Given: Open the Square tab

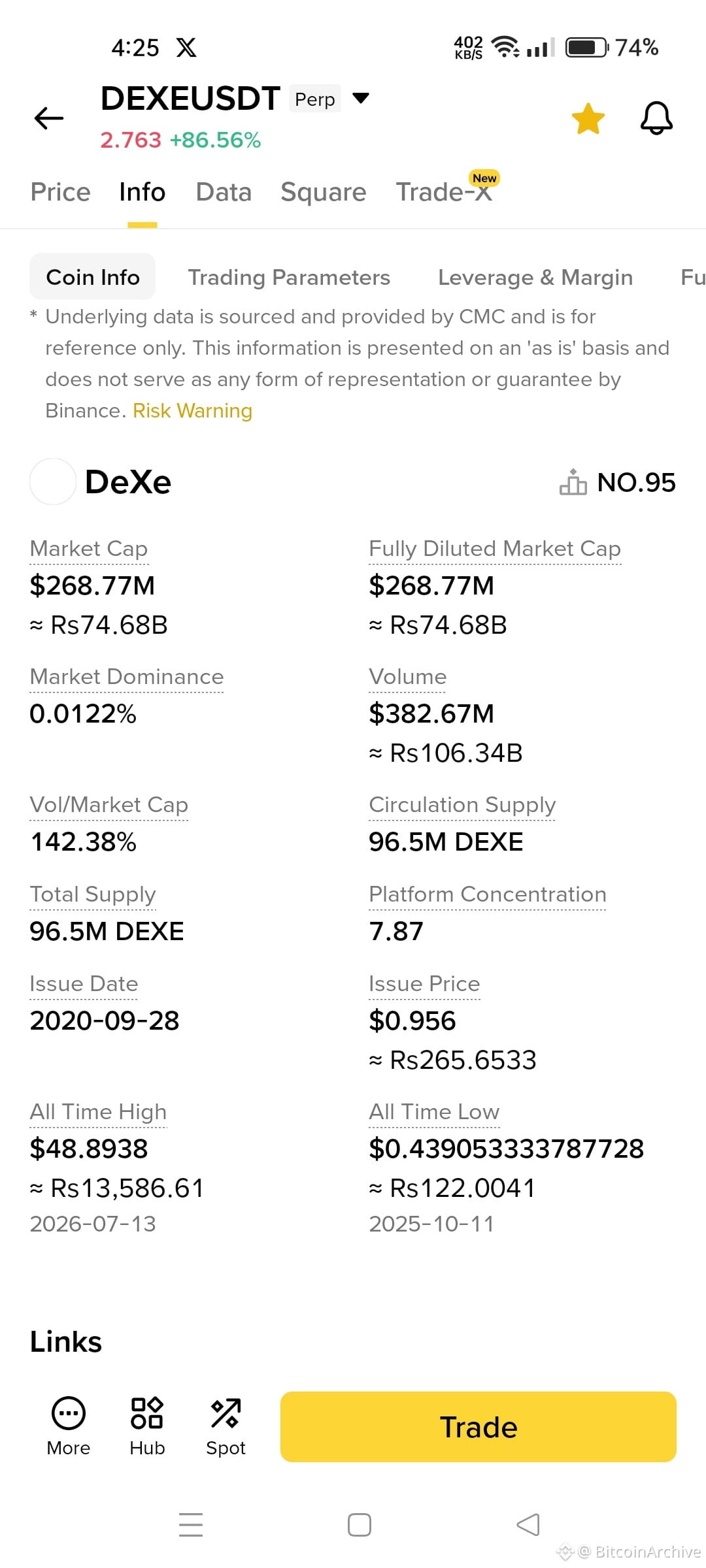Looking at the screenshot, I should (x=324, y=192).
